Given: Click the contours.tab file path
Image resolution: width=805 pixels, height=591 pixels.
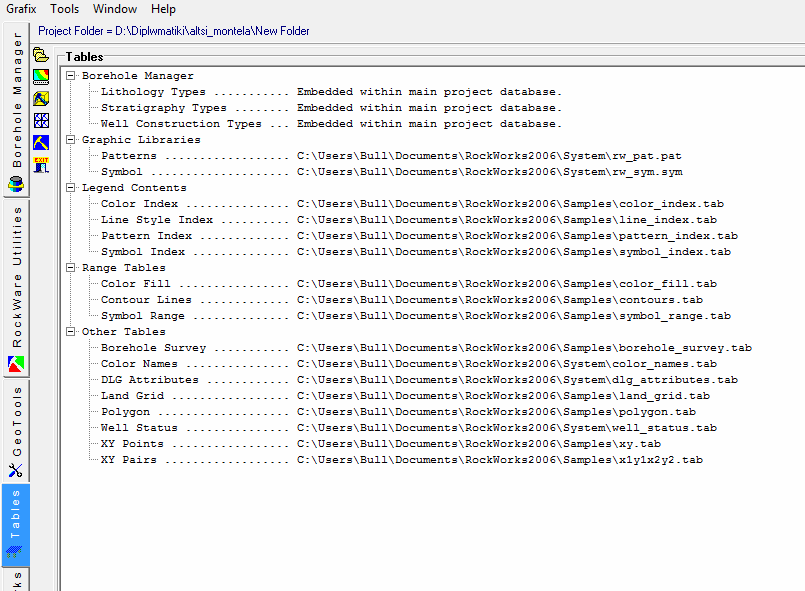Looking at the screenshot, I should click(x=500, y=299).
